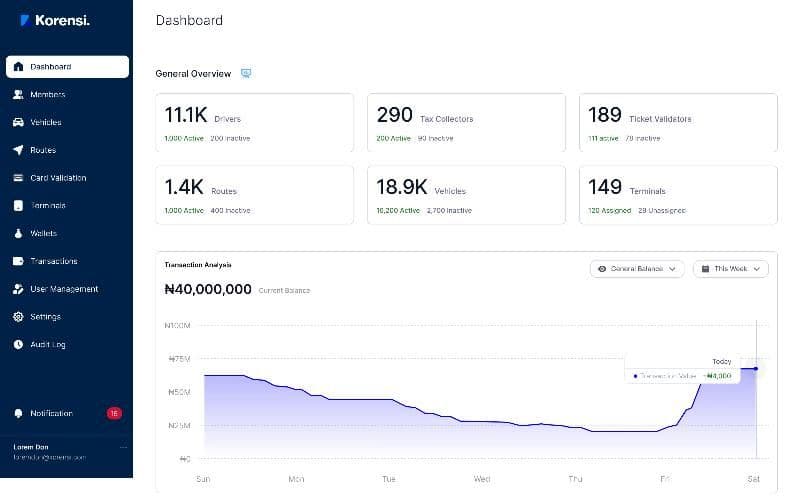Viewport: 800px width, 500px height.
Task: Click the ₦40,000,000 current balance value
Action: pyautogui.click(x=208, y=289)
